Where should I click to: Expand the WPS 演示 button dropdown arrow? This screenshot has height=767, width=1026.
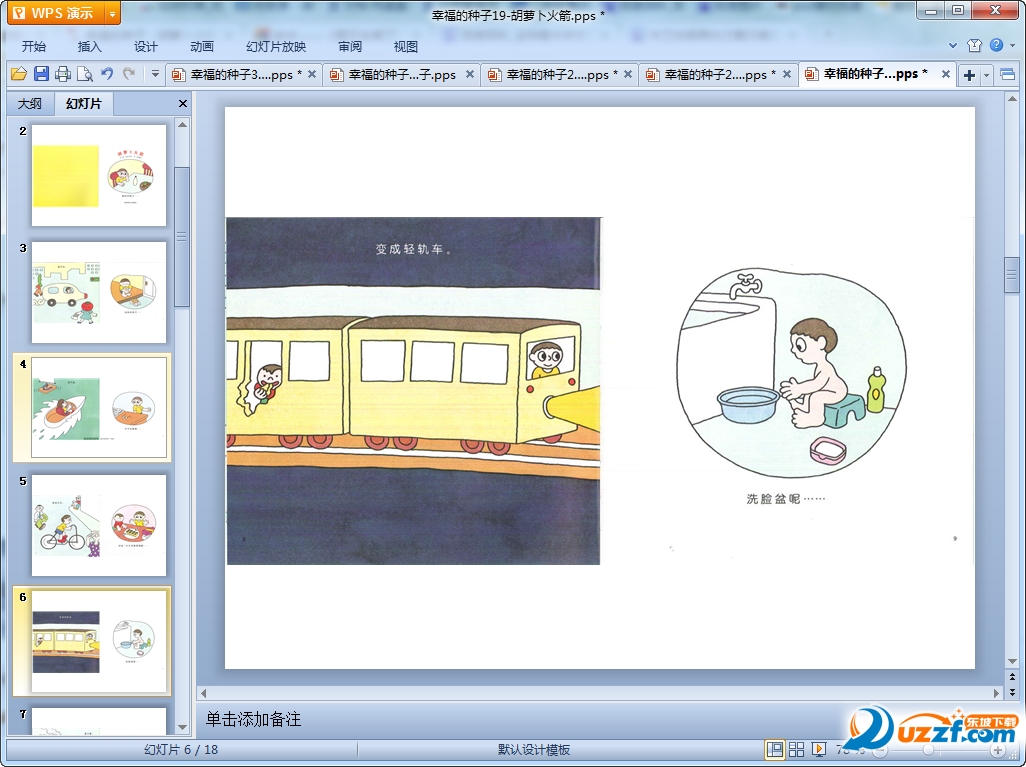pos(113,12)
